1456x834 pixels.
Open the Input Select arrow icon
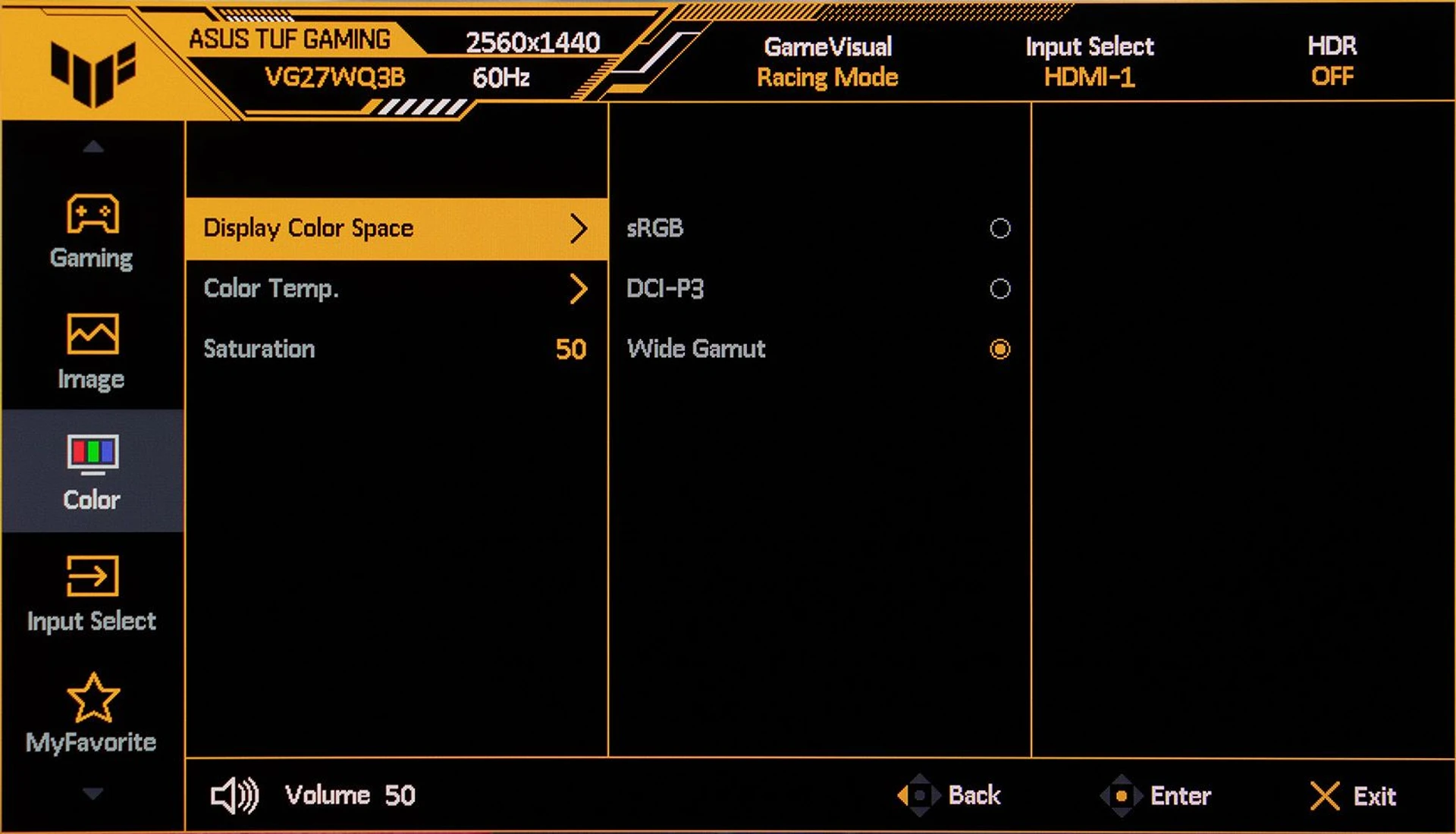tap(93, 576)
